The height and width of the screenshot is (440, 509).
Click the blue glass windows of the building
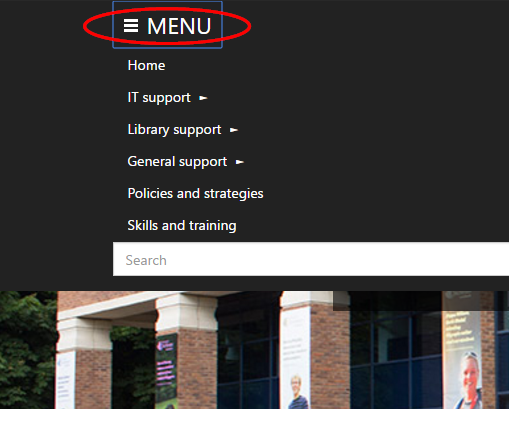[x=396, y=360]
